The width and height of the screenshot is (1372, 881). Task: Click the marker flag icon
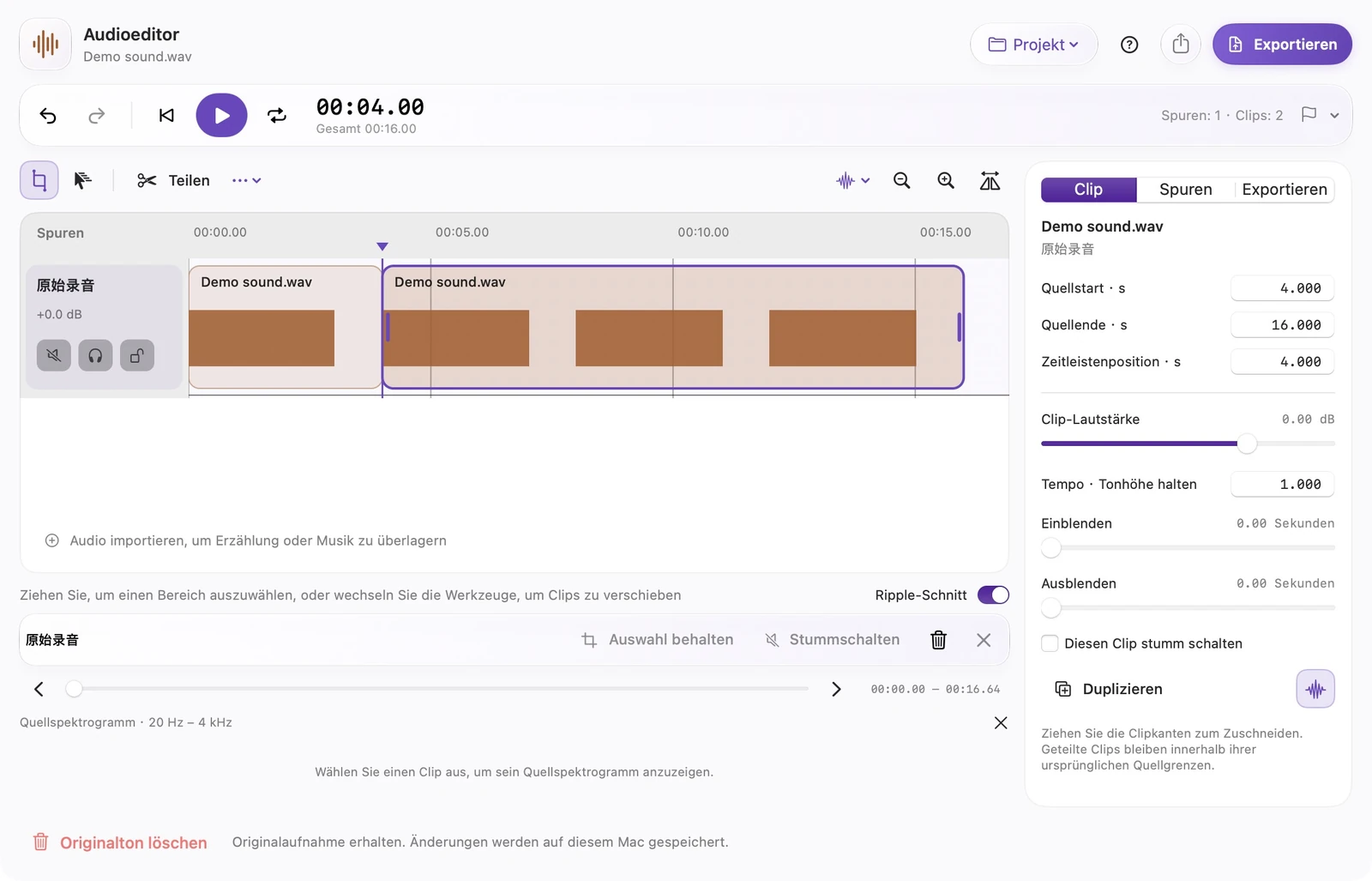point(1309,115)
